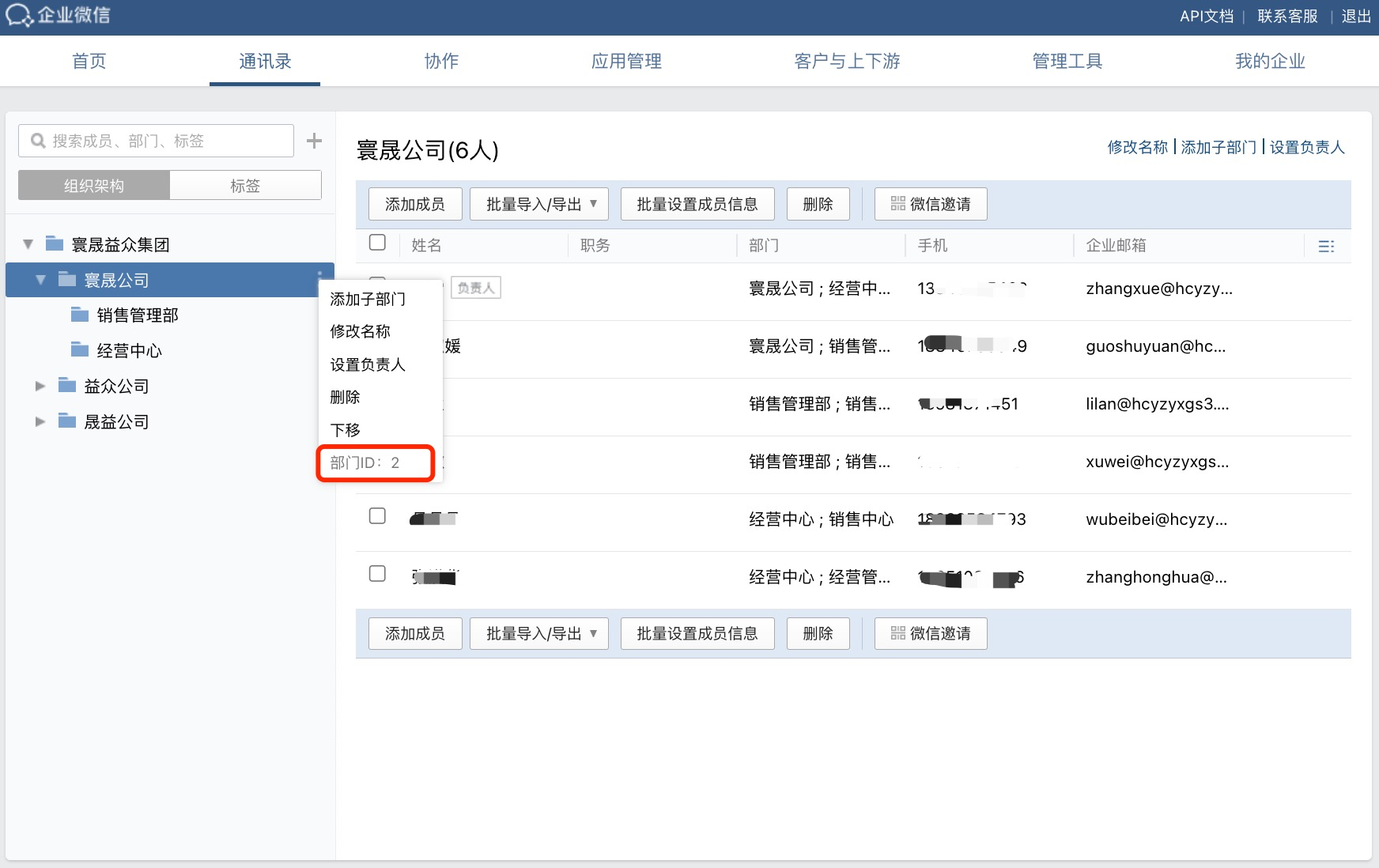
Task: Select 寰晟益众集团 root in tree
Action: (x=120, y=244)
